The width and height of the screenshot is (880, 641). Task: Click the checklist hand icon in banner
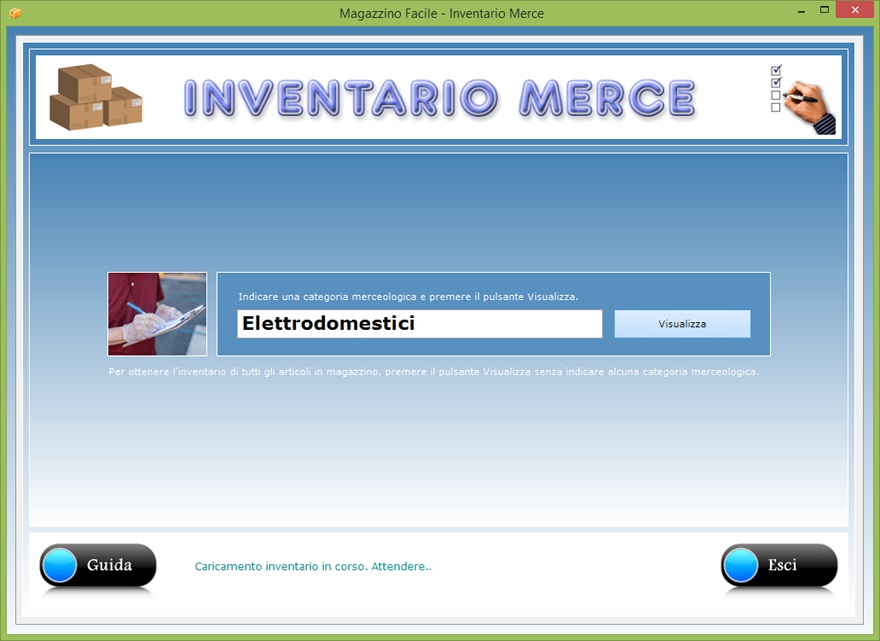click(803, 99)
